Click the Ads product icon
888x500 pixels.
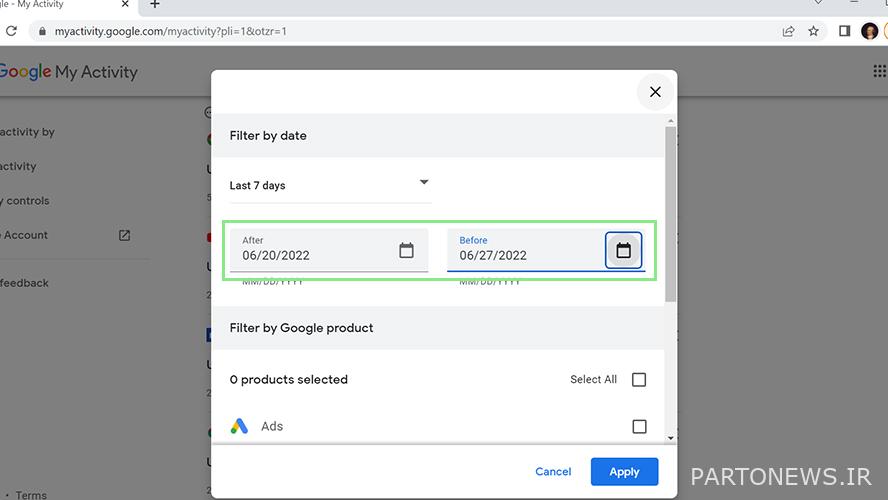point(239,426)
